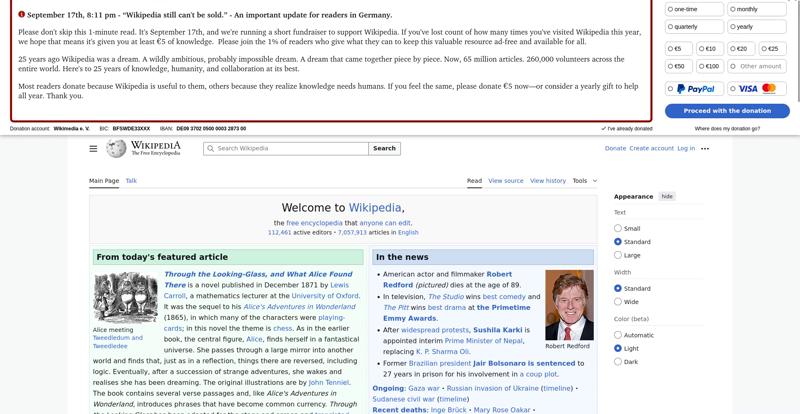
Task: Open the Jair Bolsonaro is sentenced link
Action: (524, 363)
